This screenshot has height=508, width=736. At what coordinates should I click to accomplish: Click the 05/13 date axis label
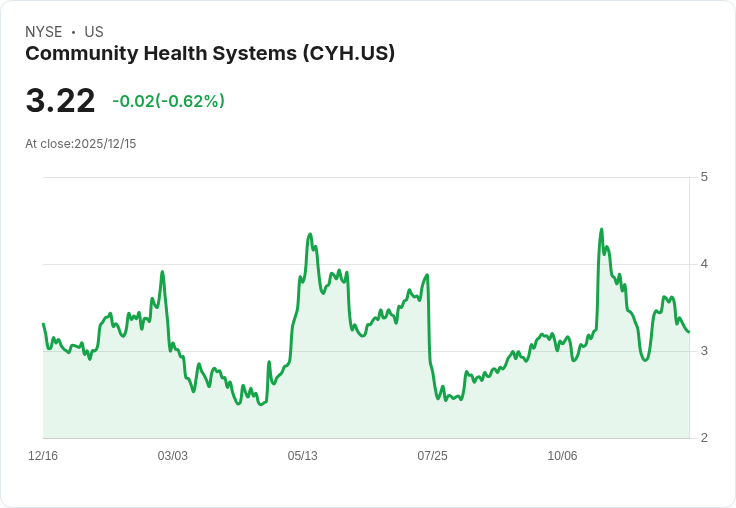click(303, 456)
